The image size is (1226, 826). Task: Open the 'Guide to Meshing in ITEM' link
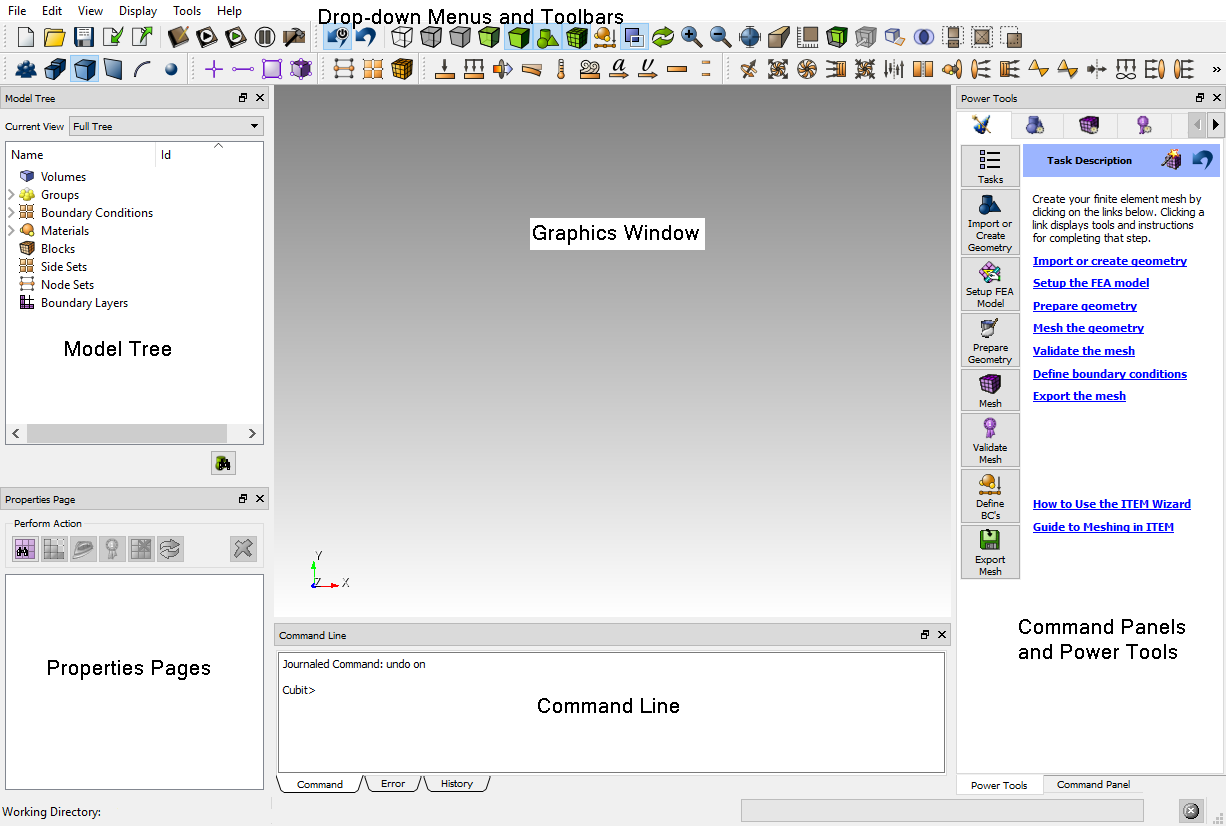pos(1102,527)
